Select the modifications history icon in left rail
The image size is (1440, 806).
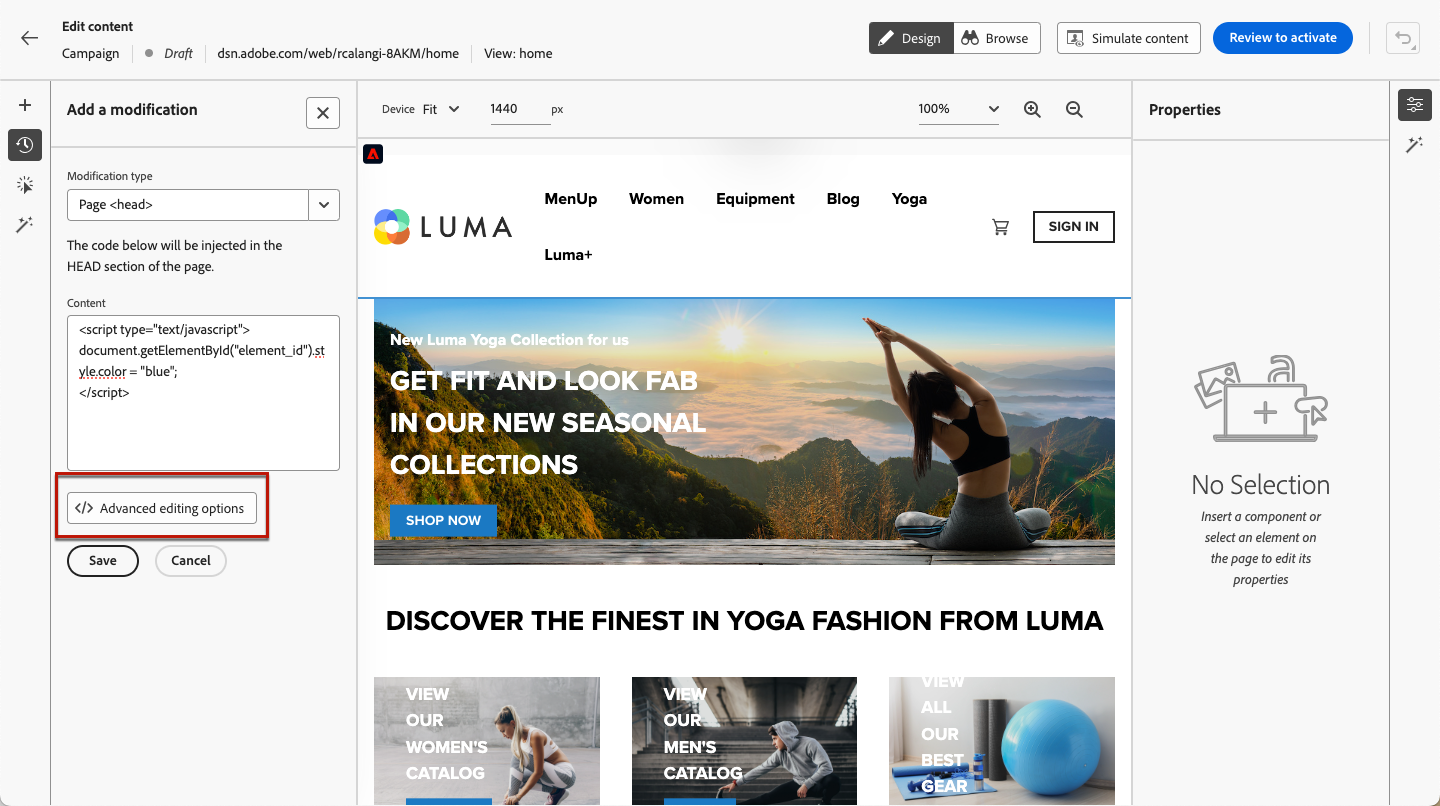pyautogui.click(x=25, y=145)
